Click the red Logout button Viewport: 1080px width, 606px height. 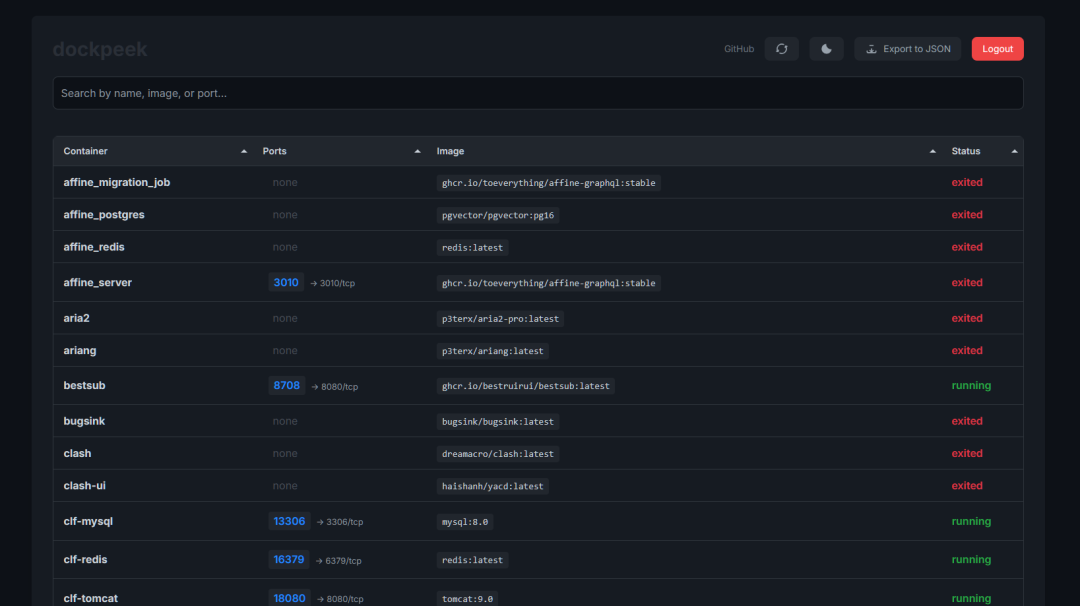tap(997, 49)
